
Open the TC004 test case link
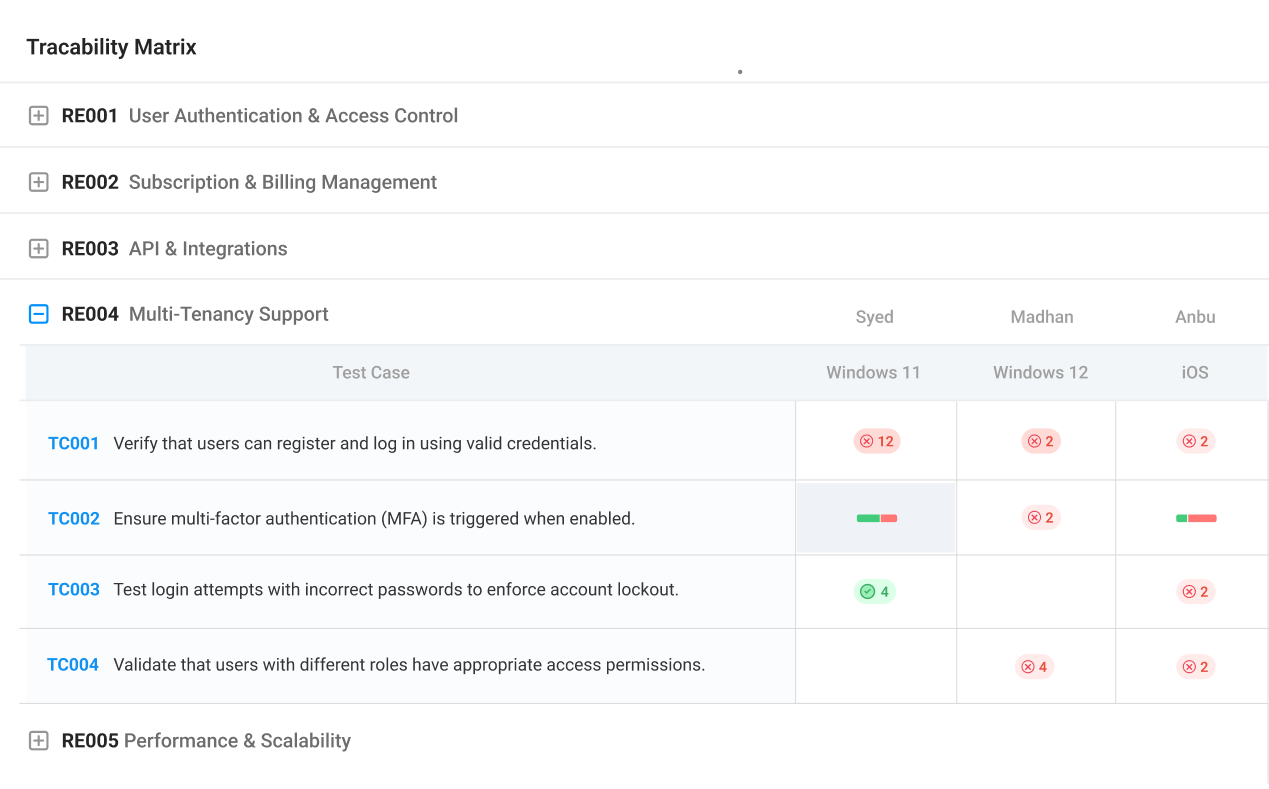click(x=73, y=665)
